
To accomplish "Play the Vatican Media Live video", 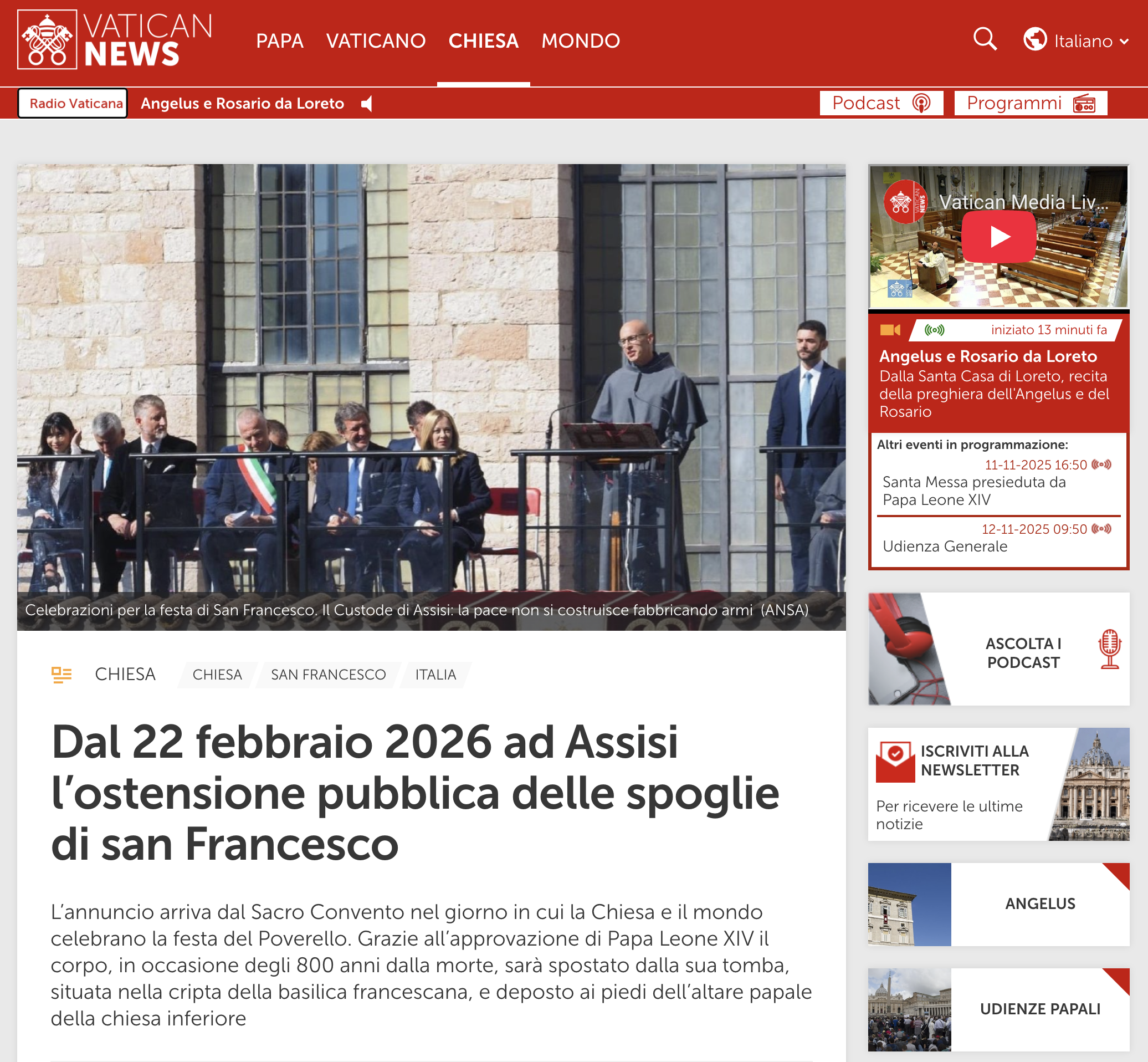I will coord(1000,236).
